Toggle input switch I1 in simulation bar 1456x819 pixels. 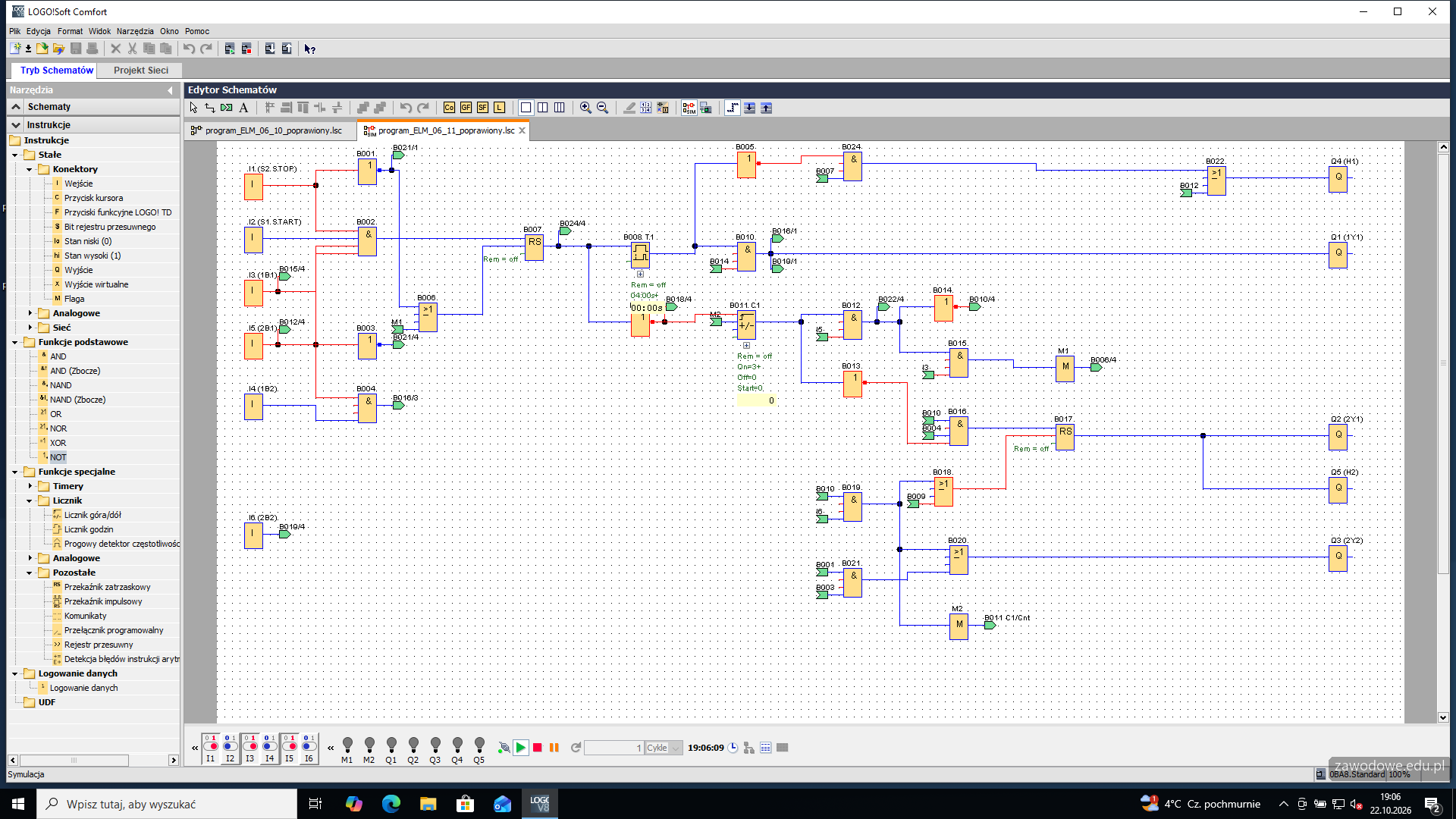(x=210, y=748)
